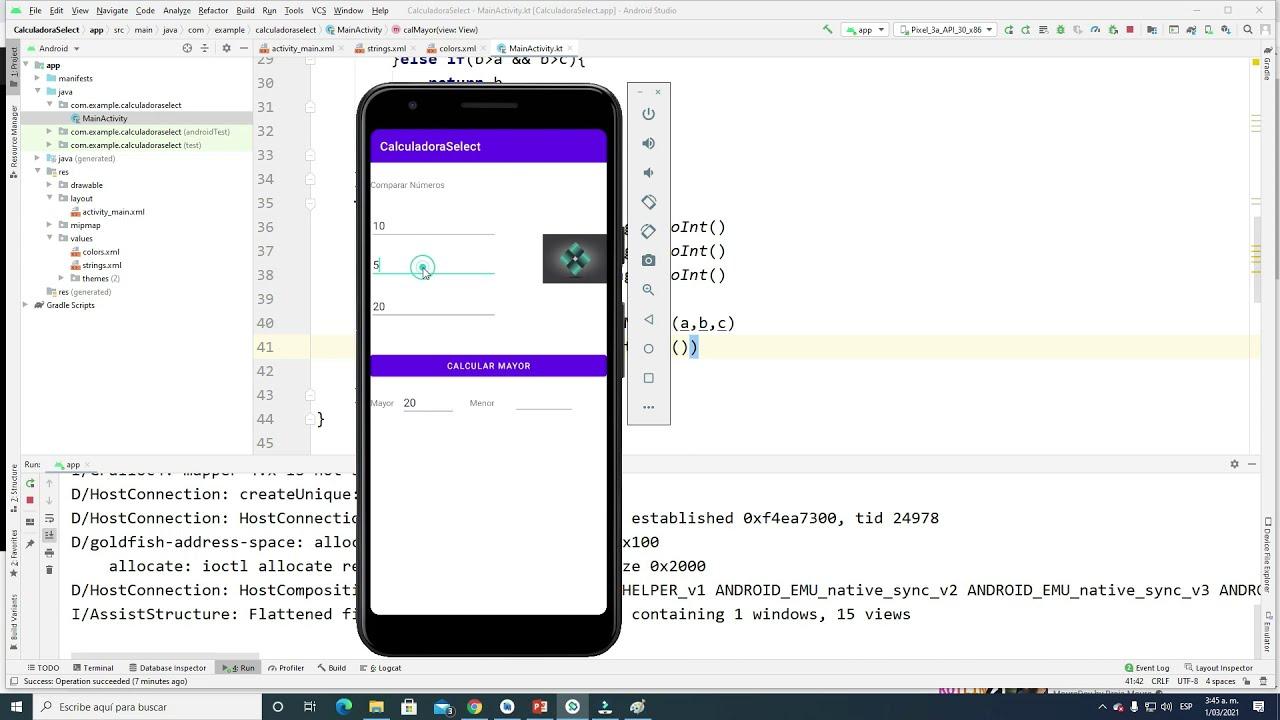Click the Debug app bug icon
Image resolution: width=1280 pixels, height=720 pixels.
tap(1060, 30)
